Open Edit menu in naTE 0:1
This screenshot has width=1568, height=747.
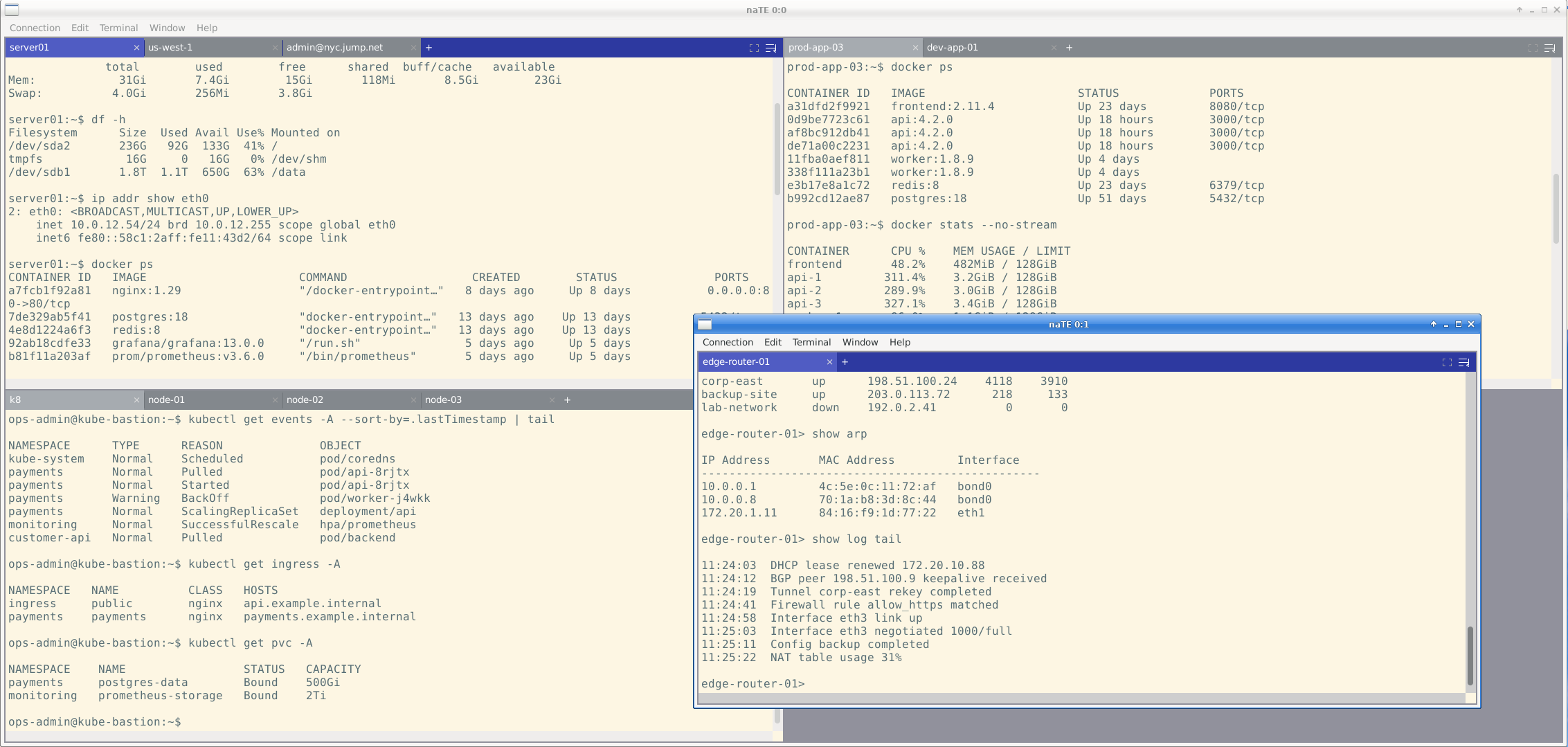pyautogui.click(x=773, y=343)
